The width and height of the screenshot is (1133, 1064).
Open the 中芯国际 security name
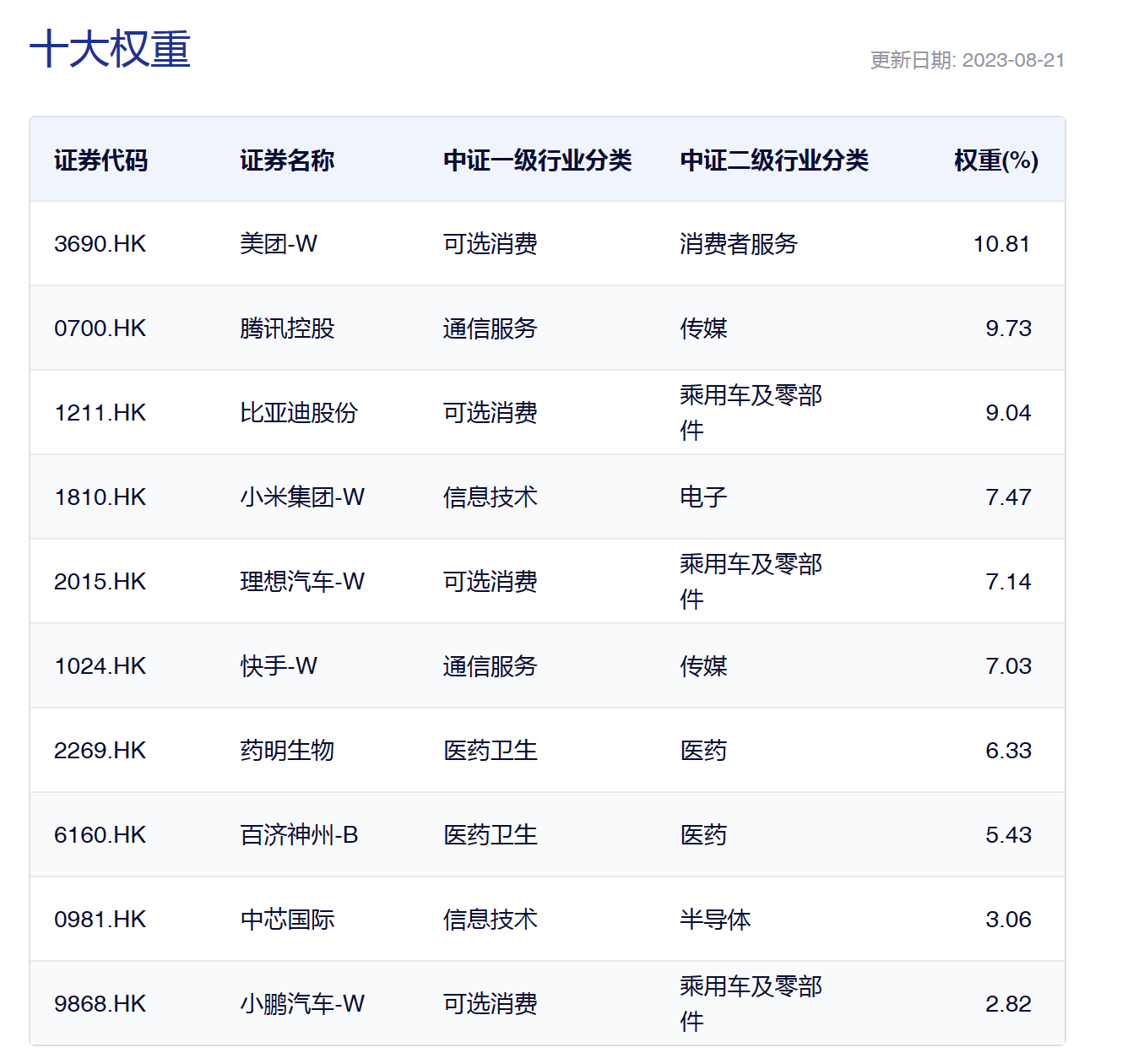(287, 920)
